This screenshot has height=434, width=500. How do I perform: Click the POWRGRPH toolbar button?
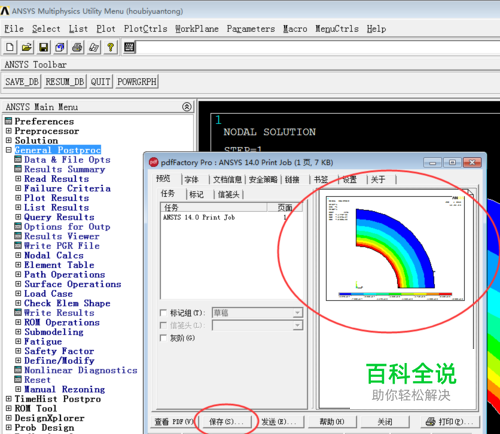tap(137, 82)
